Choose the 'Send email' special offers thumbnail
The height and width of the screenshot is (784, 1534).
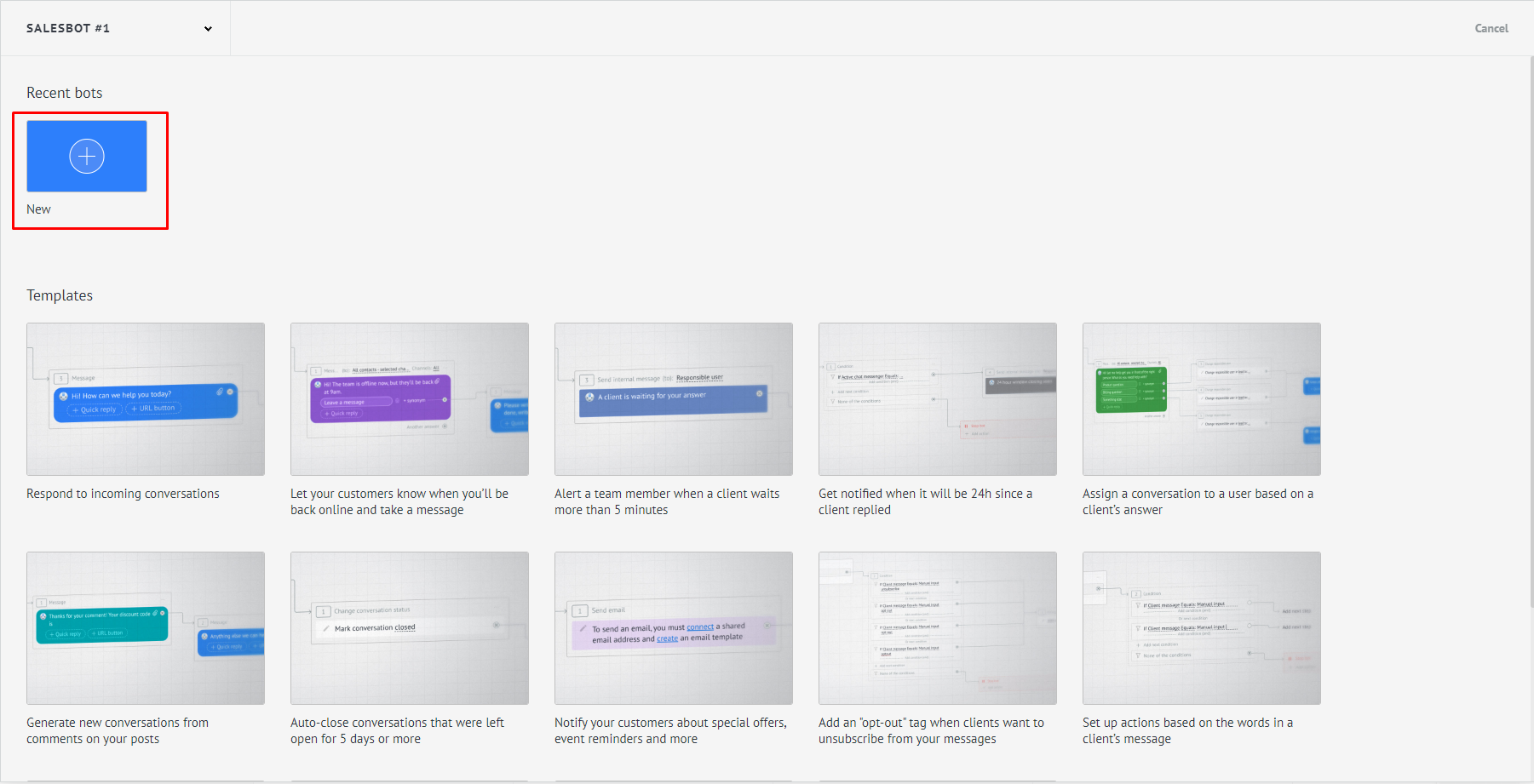click(674, 628)
